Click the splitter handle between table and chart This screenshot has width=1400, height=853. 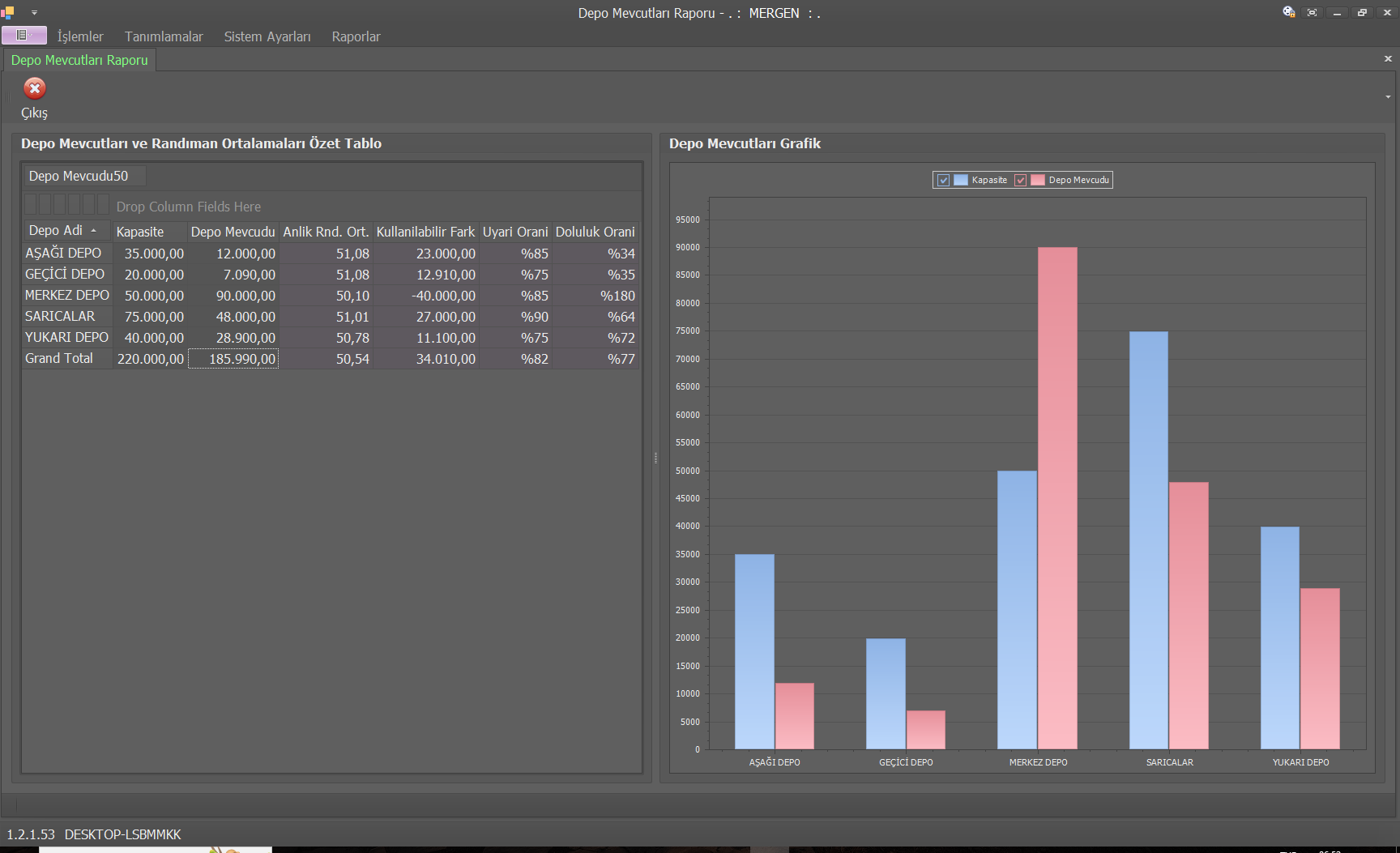pyautogui.click(x=655, y=458)
